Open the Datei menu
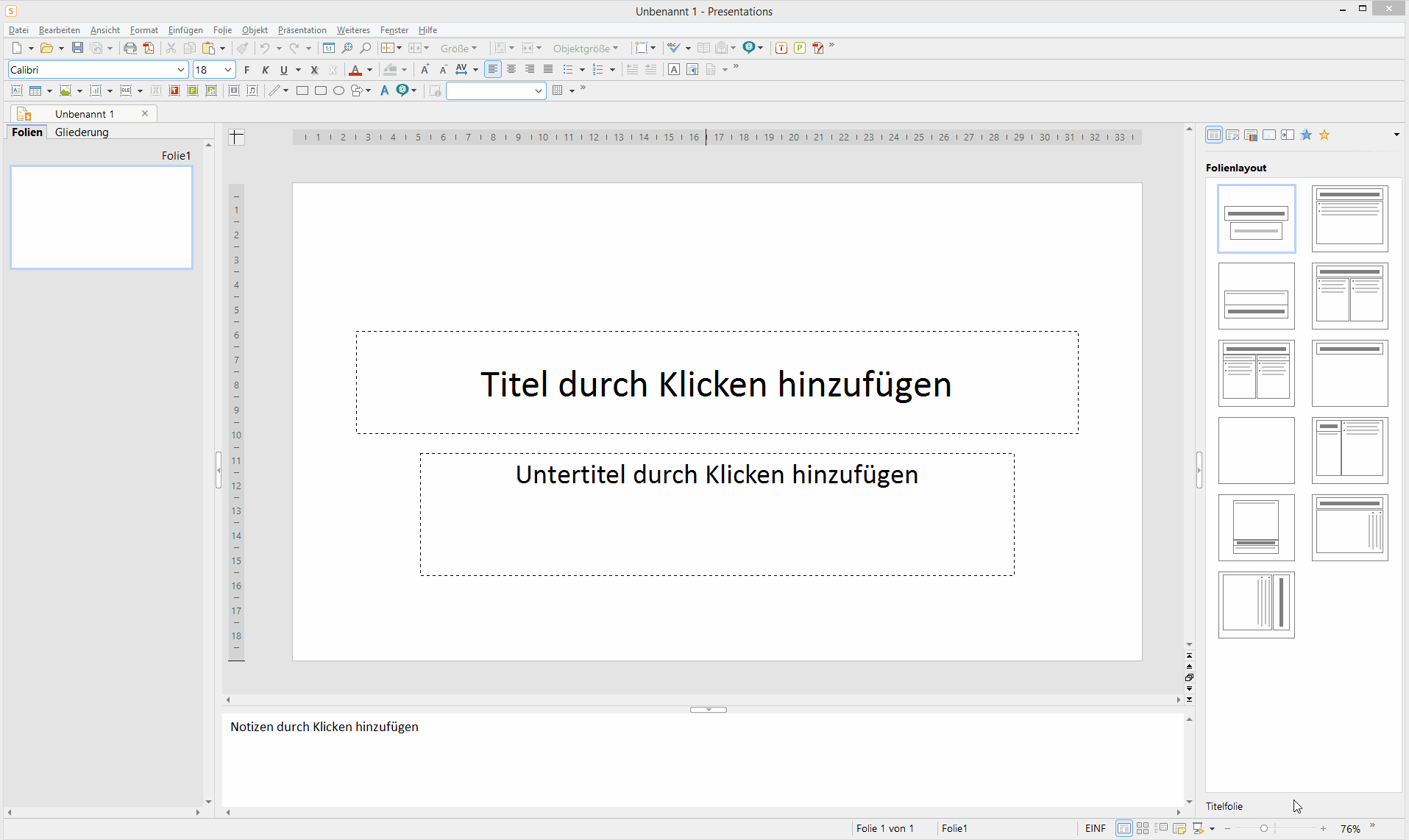This screenshot has width=1409, height=840. click(18, 30)
